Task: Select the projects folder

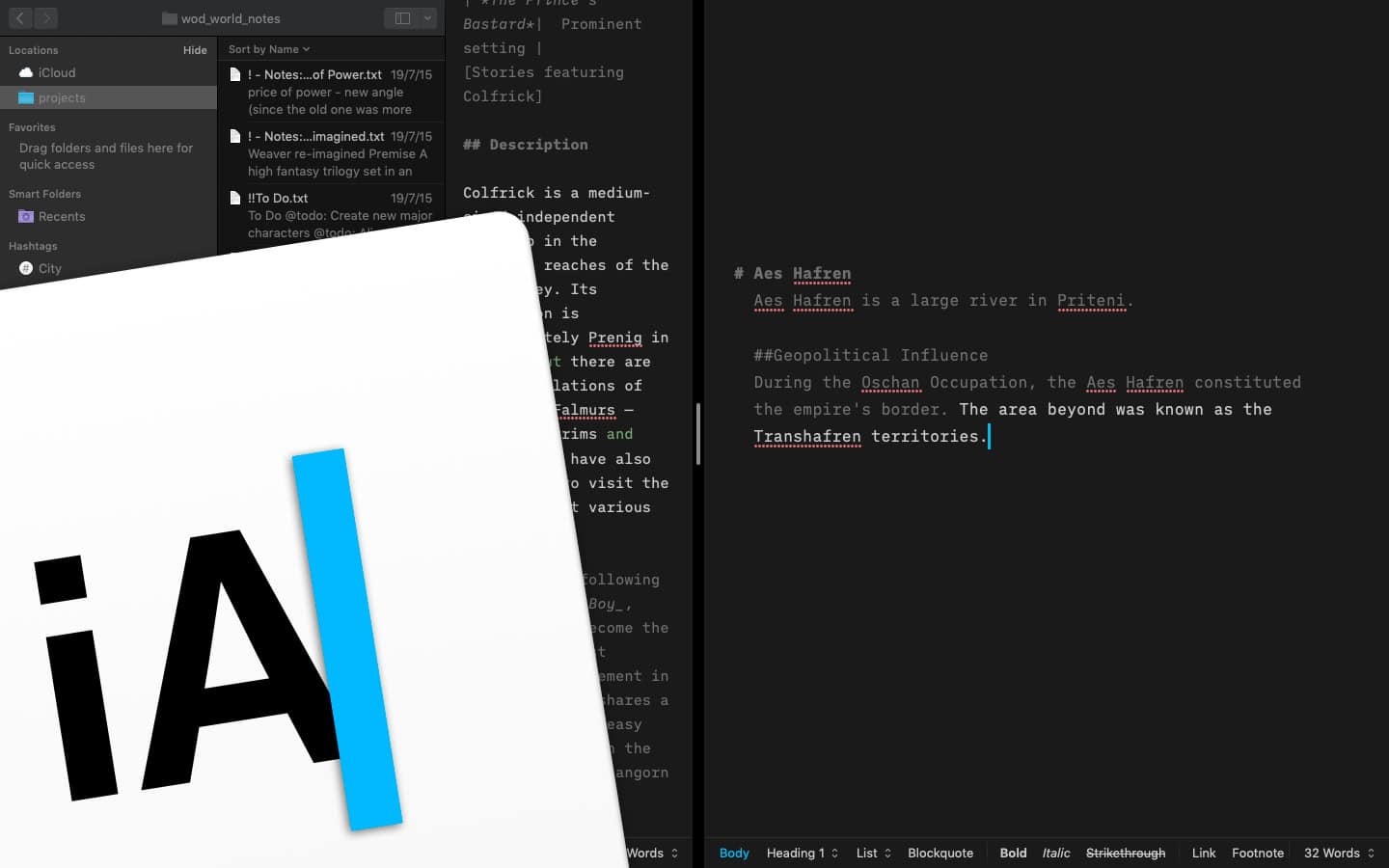Action: click(x=108, y=97)
